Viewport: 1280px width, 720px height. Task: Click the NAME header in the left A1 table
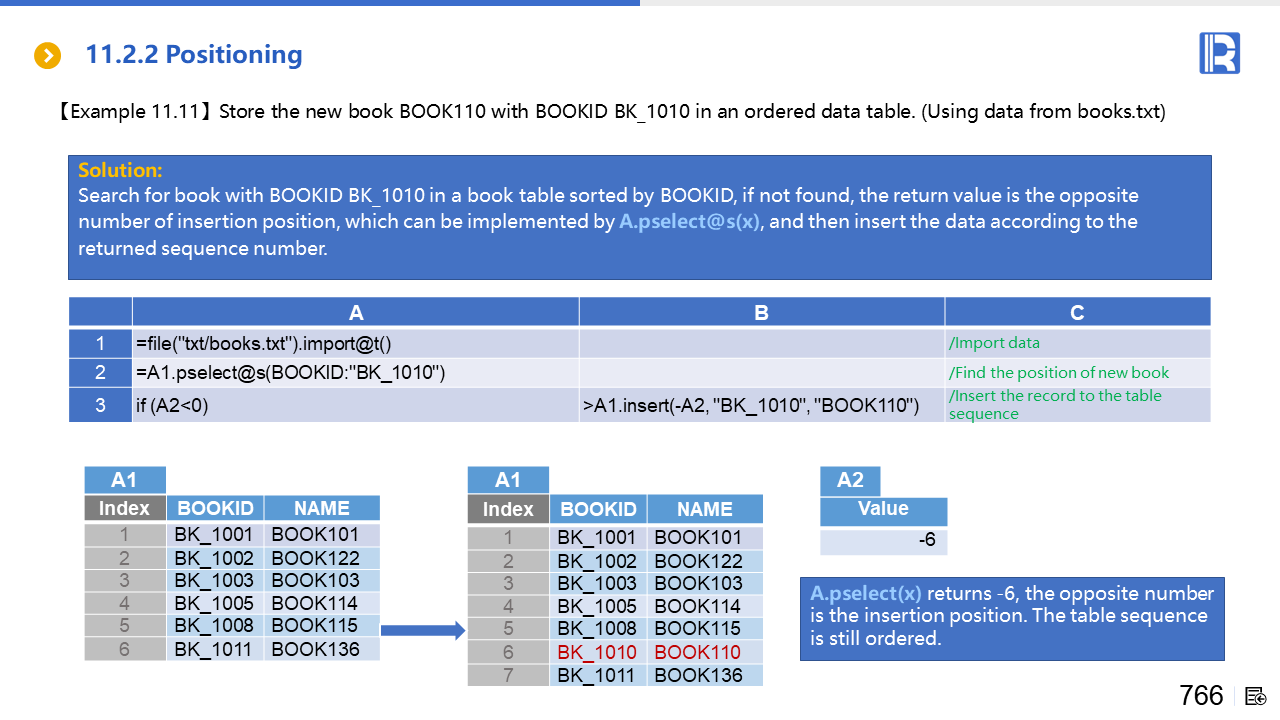(322, 508)
